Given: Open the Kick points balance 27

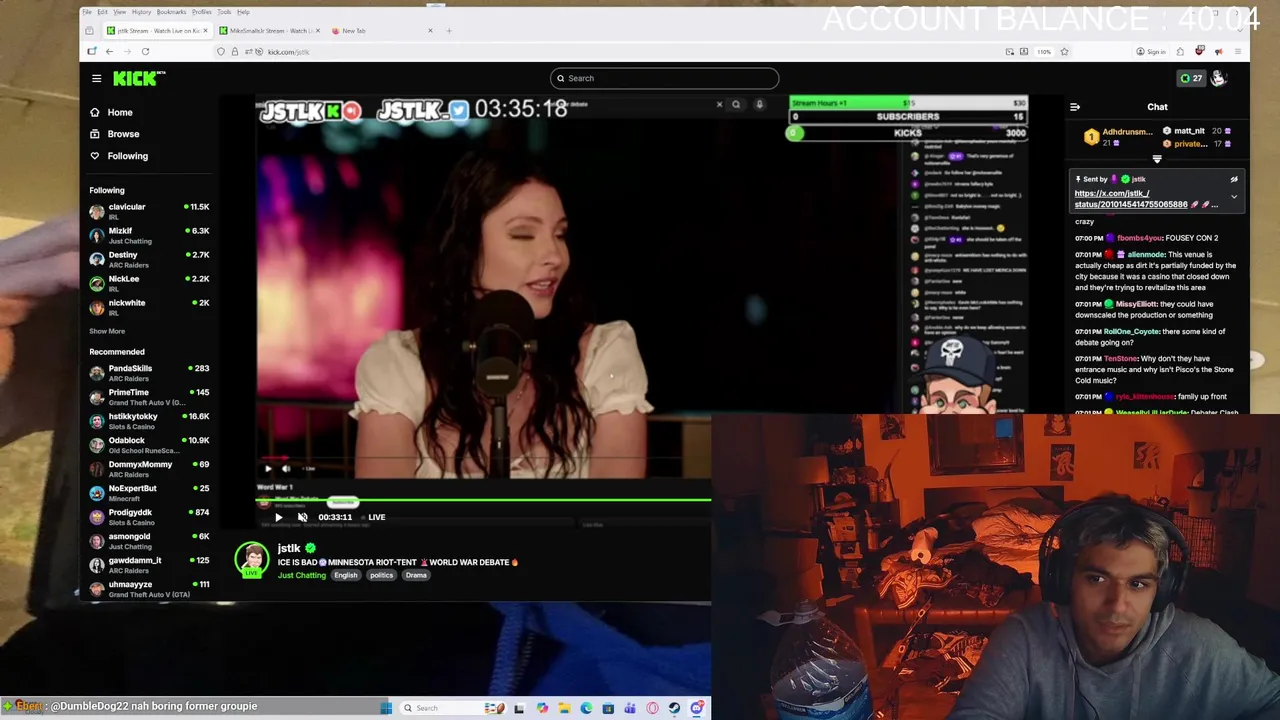Looking at the screenshot, I should pyautogui.click(x=1191, y=78).
